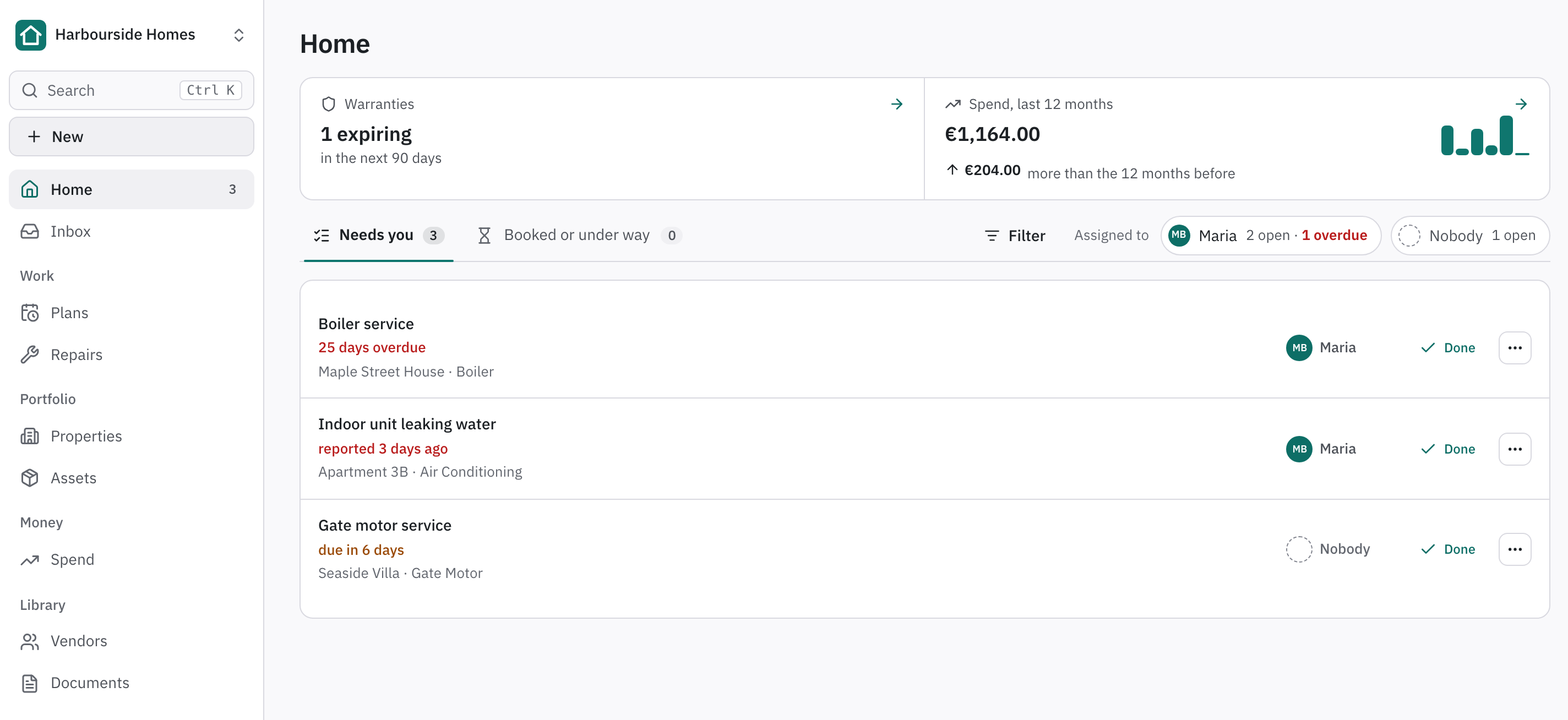Click the €1,164.00 spend amount
Screen dimensions: 1568x720
[x=992, y=134]
